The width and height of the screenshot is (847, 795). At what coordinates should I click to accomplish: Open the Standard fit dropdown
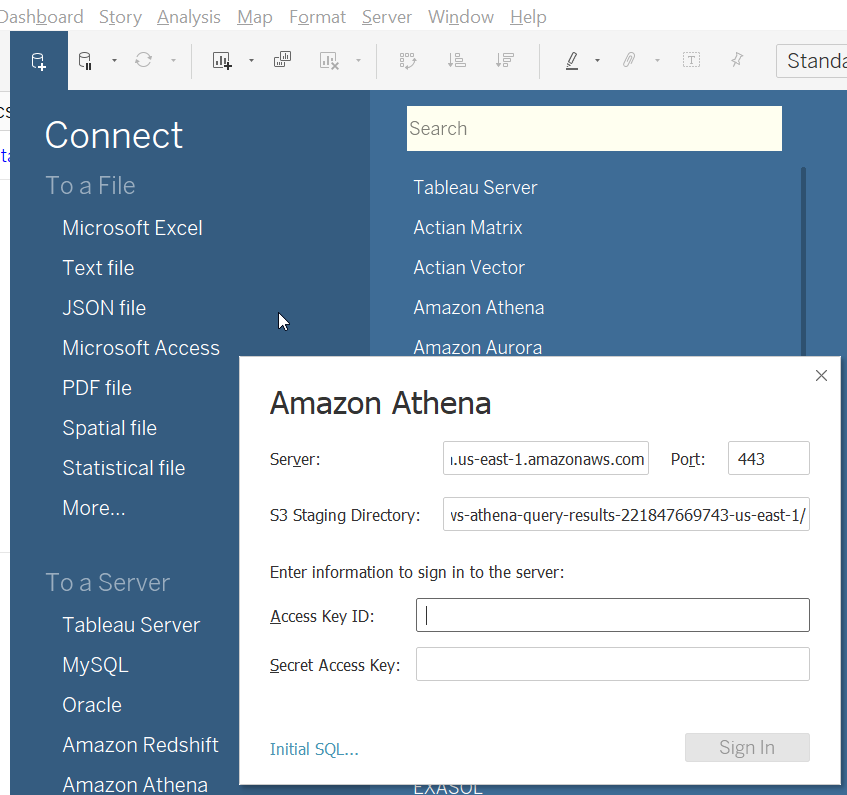[815, 60]
